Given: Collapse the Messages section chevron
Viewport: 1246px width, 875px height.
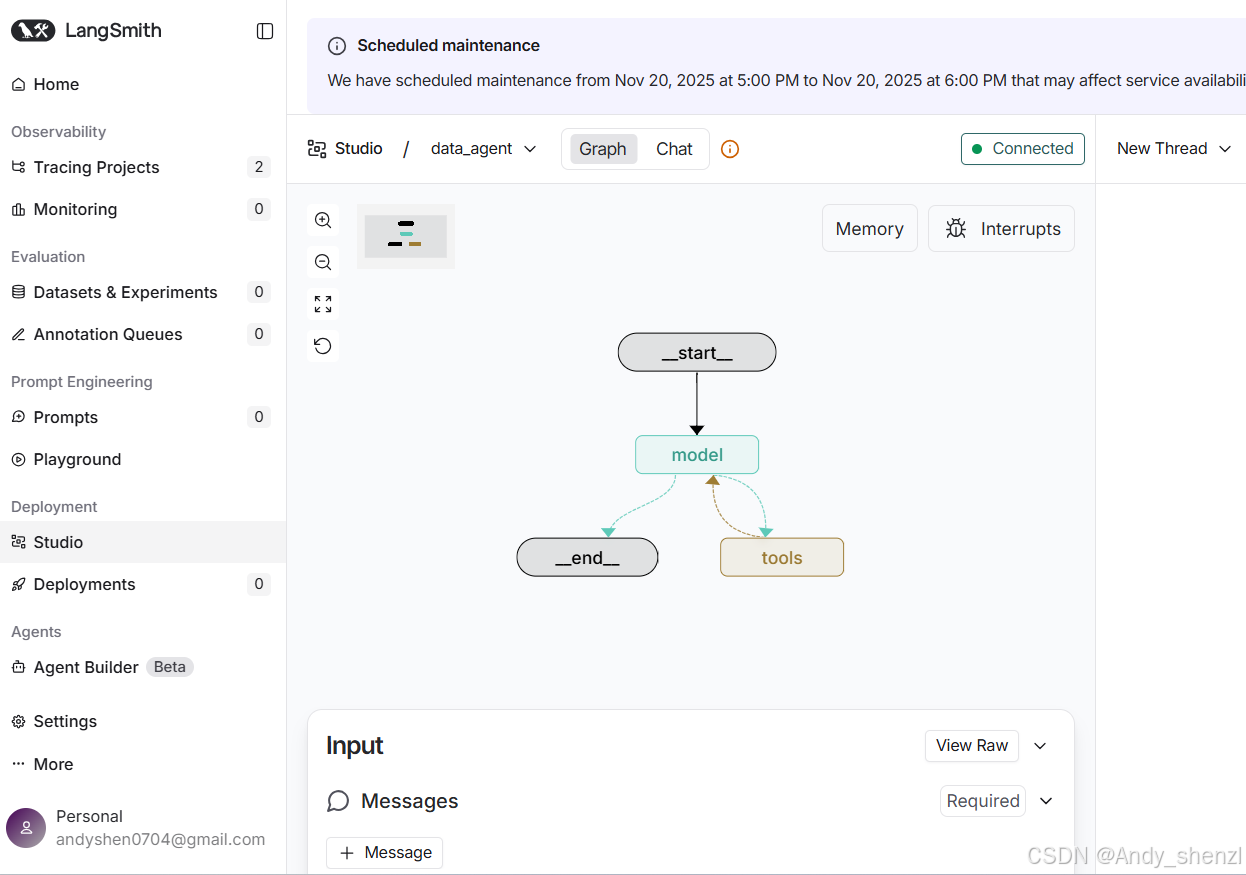Looking at the screenshot, I should click(1047, 801).
